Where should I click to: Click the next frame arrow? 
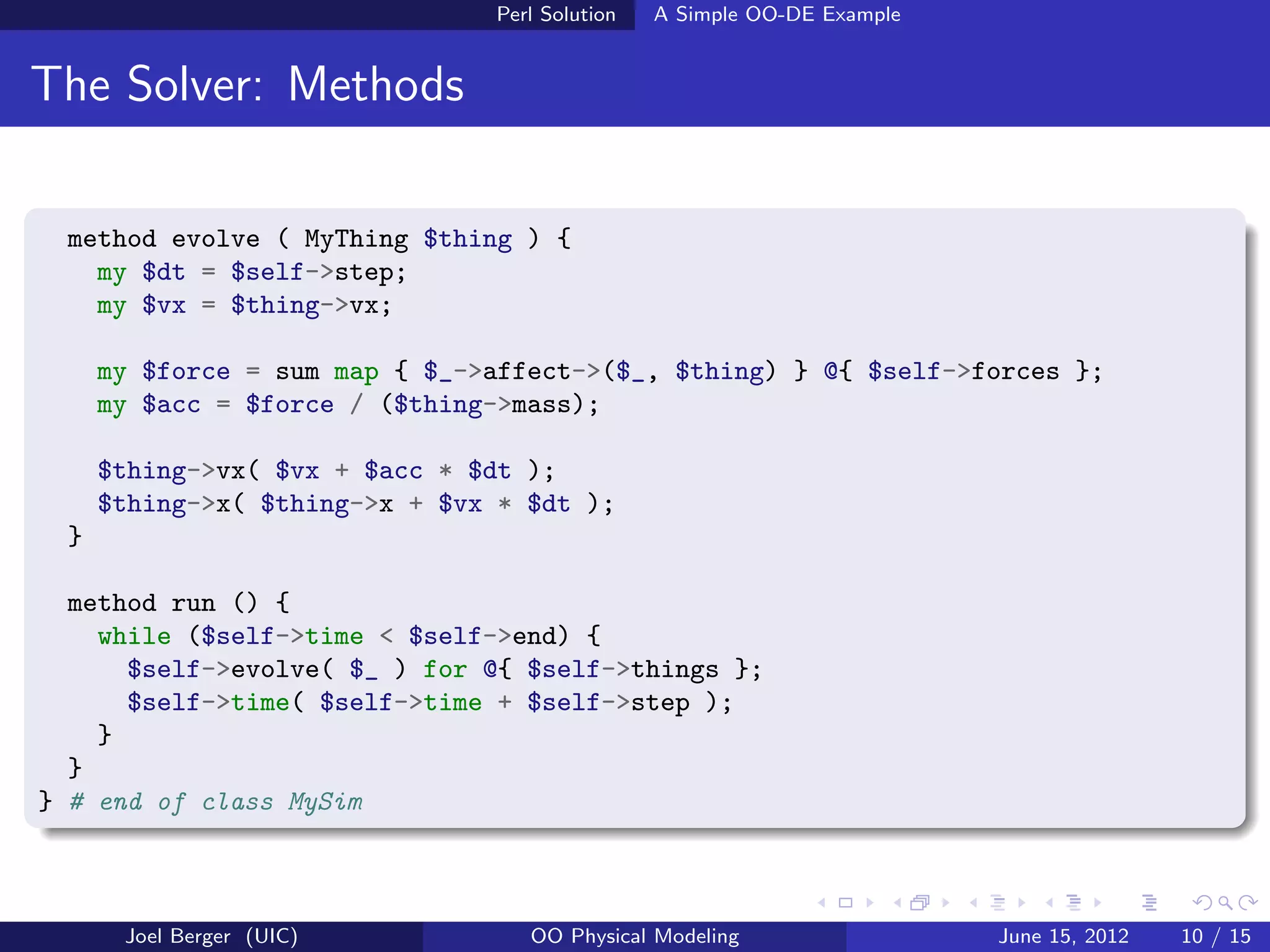(946, 902)
